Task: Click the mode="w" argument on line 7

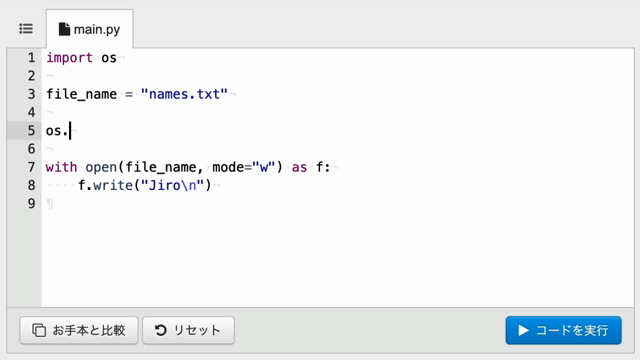Action: click(x=244, y=167)
